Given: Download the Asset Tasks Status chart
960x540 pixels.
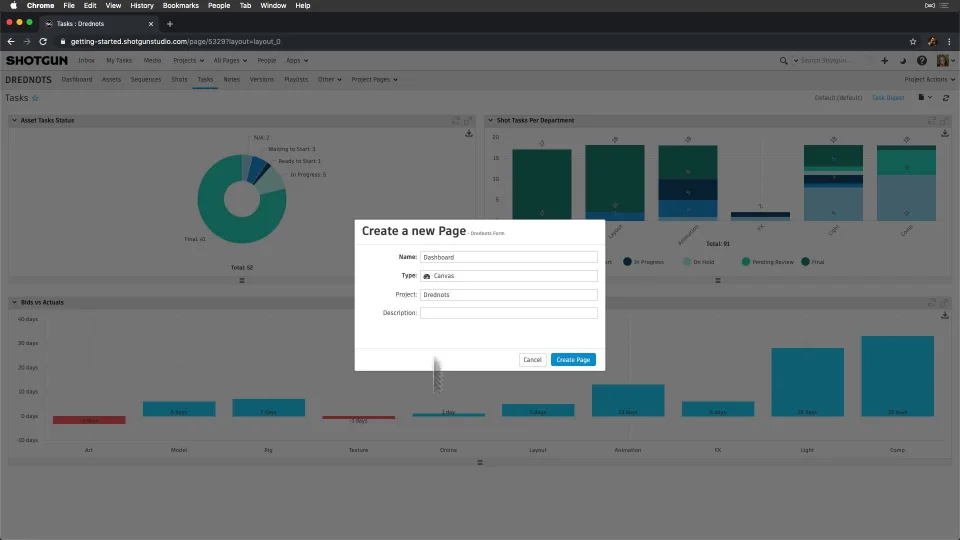Looking at the screenshot, I should tap(469, 133).
